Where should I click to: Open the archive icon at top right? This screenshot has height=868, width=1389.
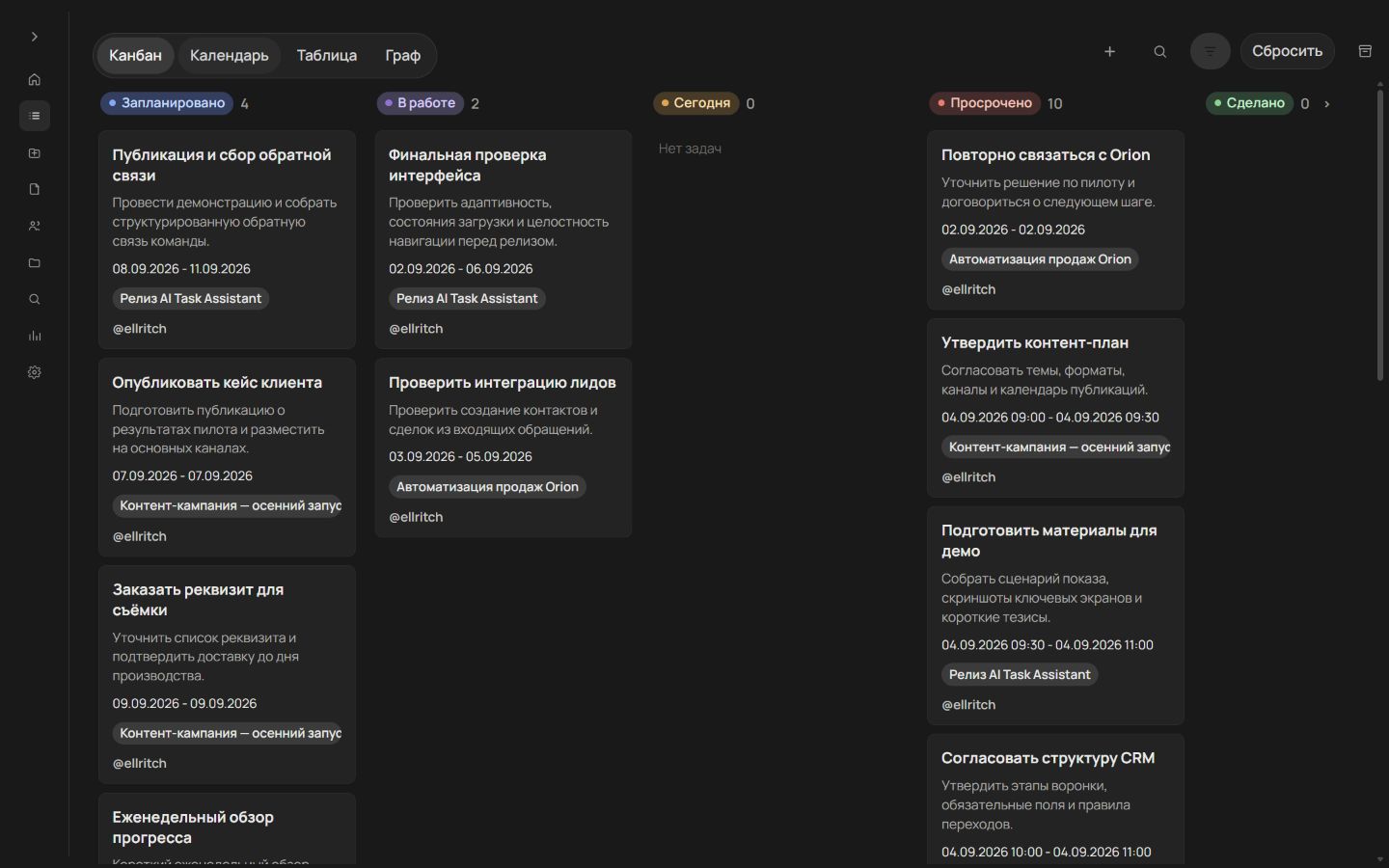(x=1365, y=51)
